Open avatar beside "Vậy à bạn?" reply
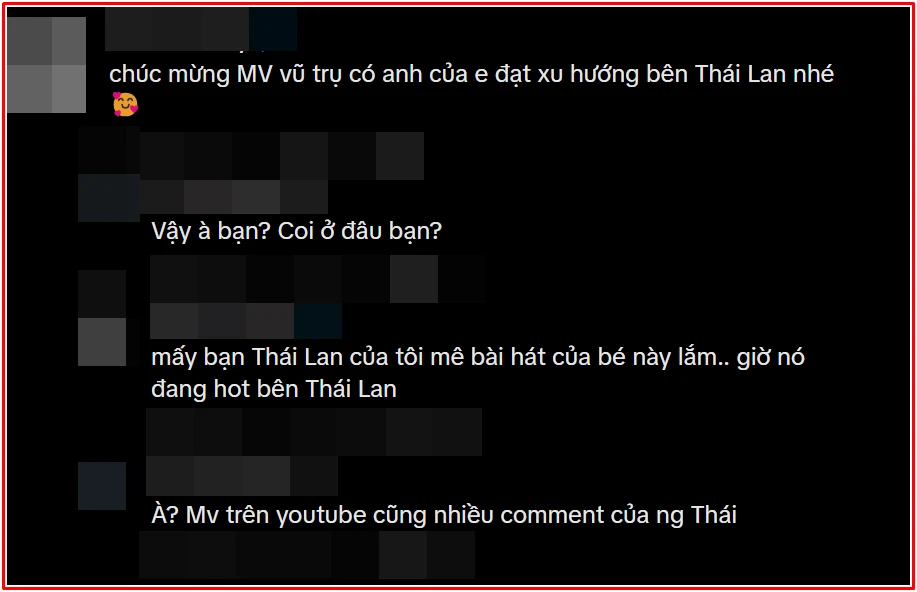 click(x=109, y=174)
